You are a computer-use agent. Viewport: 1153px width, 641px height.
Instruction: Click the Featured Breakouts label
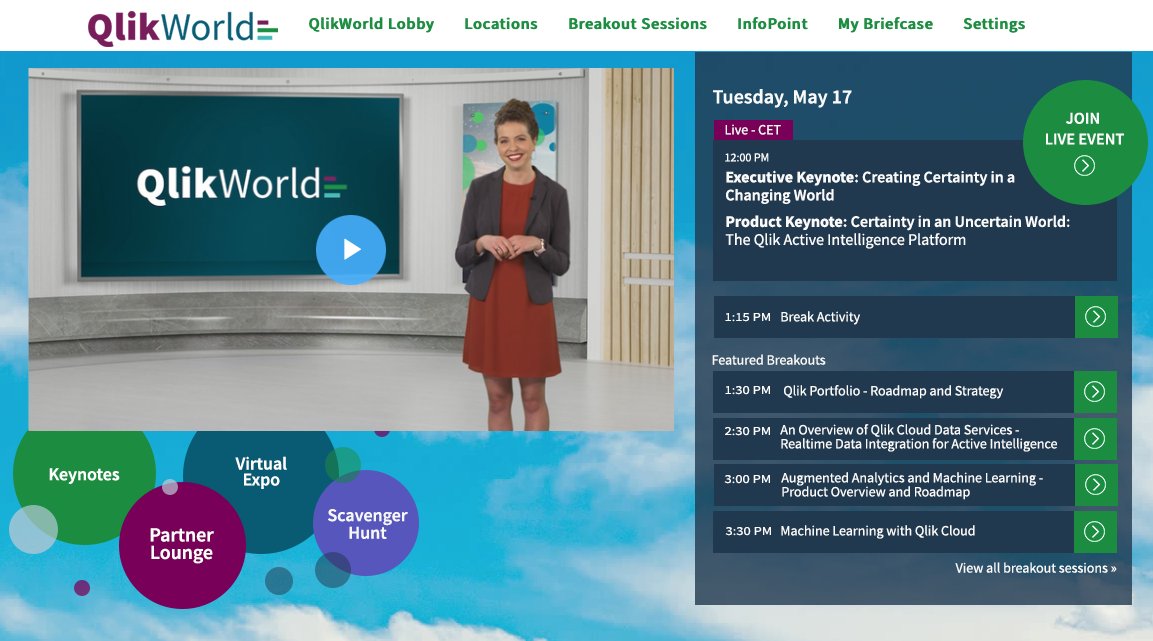(768, 360)
